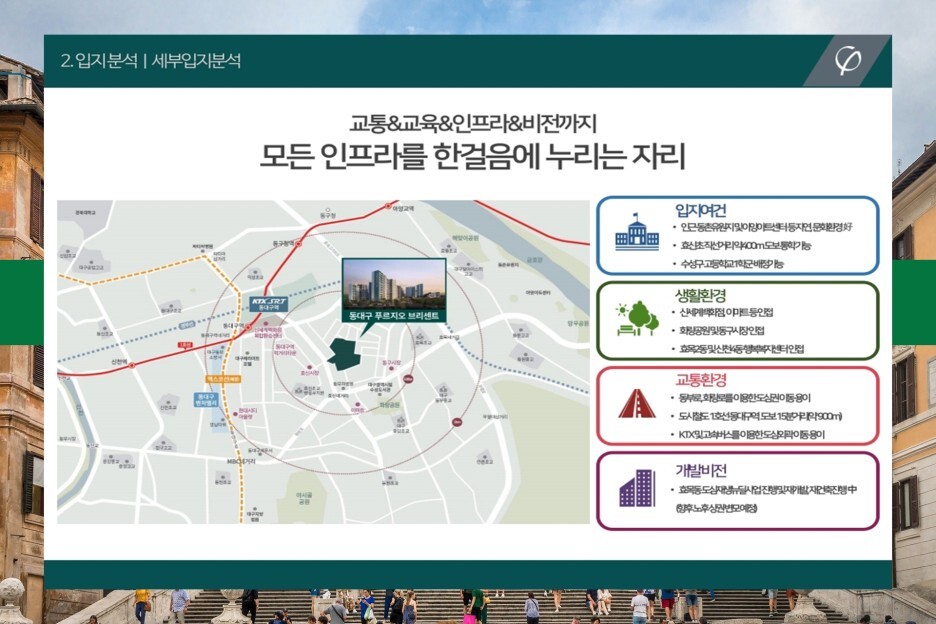This screenshot has height=624, width=936.
Task: Click the subtitle 교통&교육&인프라&비전까지
Action: pos(473,123)
